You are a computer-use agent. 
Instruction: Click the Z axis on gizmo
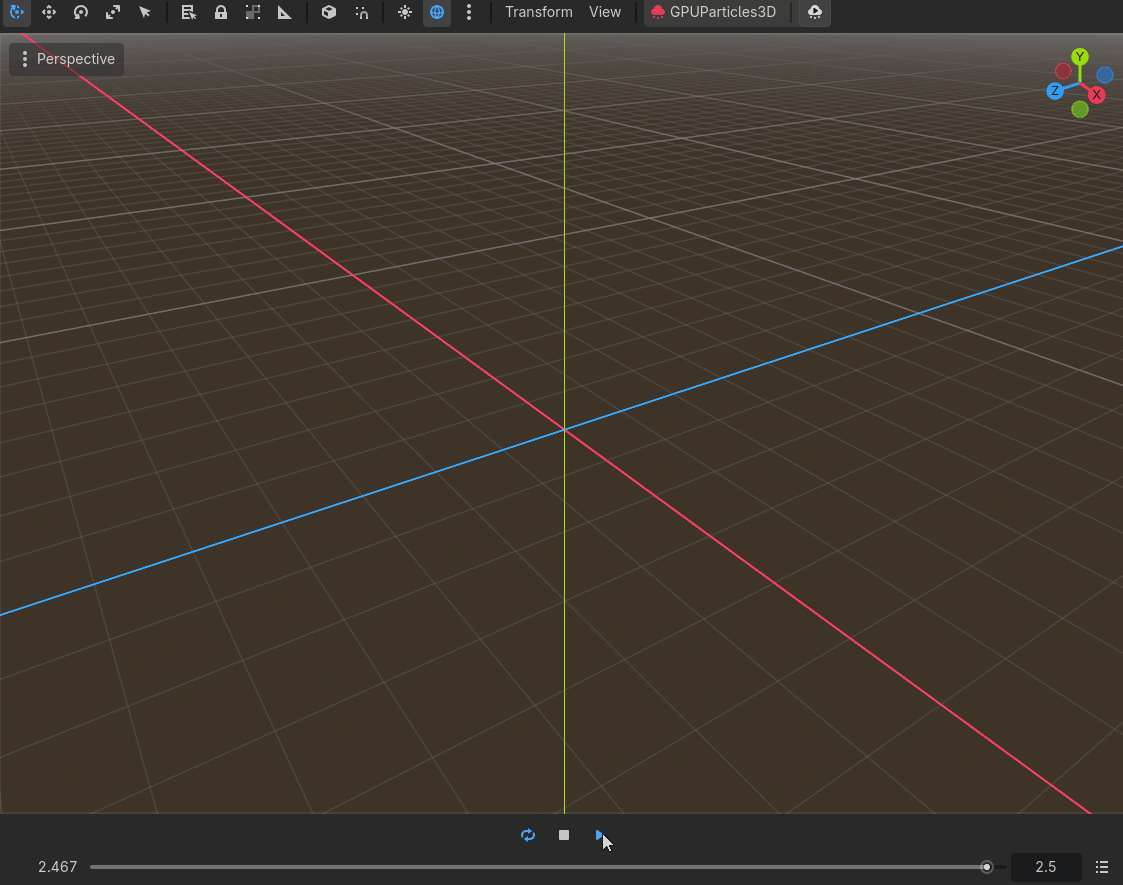pyautogui.click(x=1055, y=91)
